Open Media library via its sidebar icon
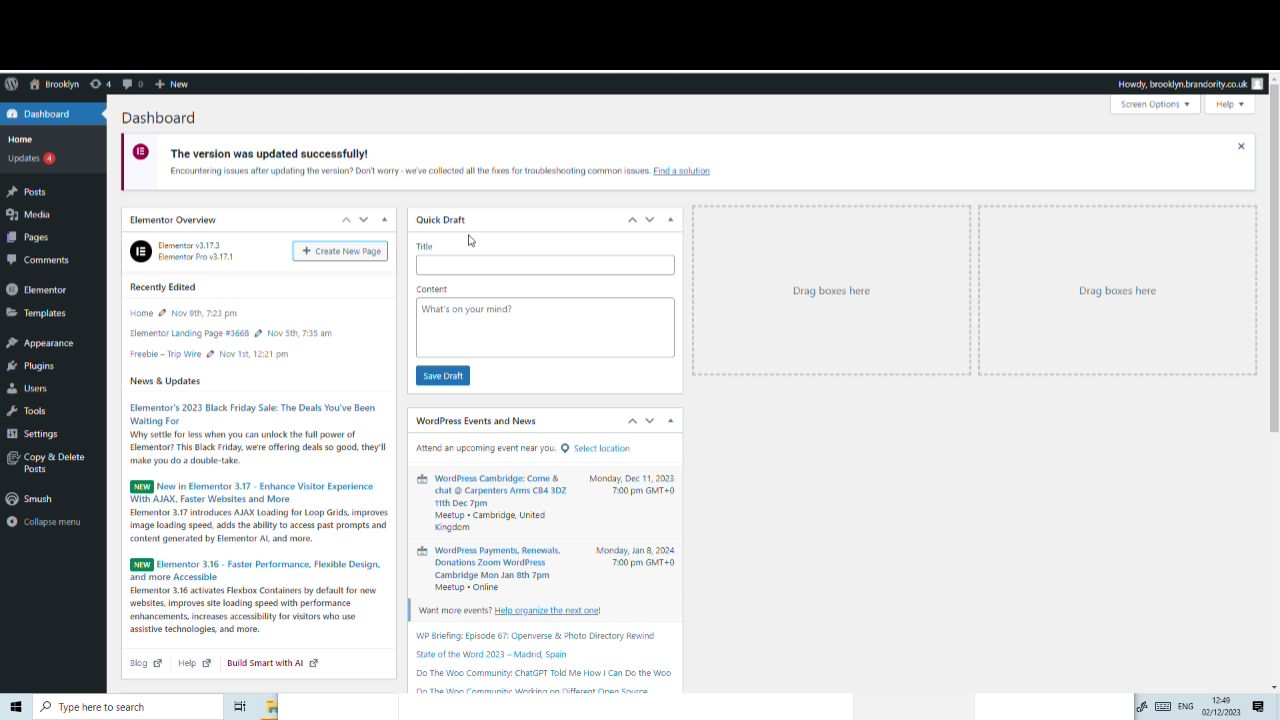1280x720 pixels. [13, 214]
